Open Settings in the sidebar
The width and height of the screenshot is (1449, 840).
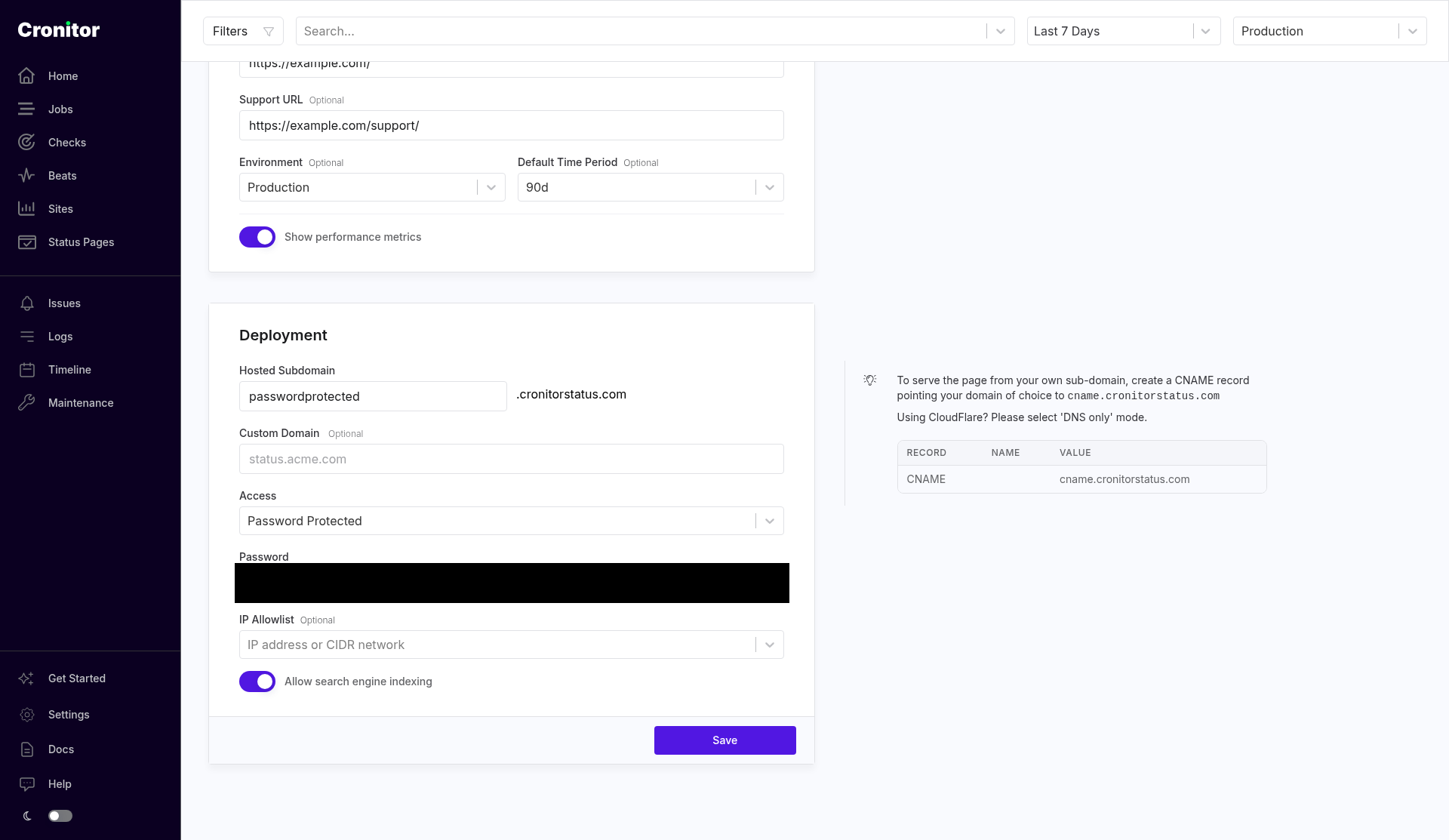(69, 715)
